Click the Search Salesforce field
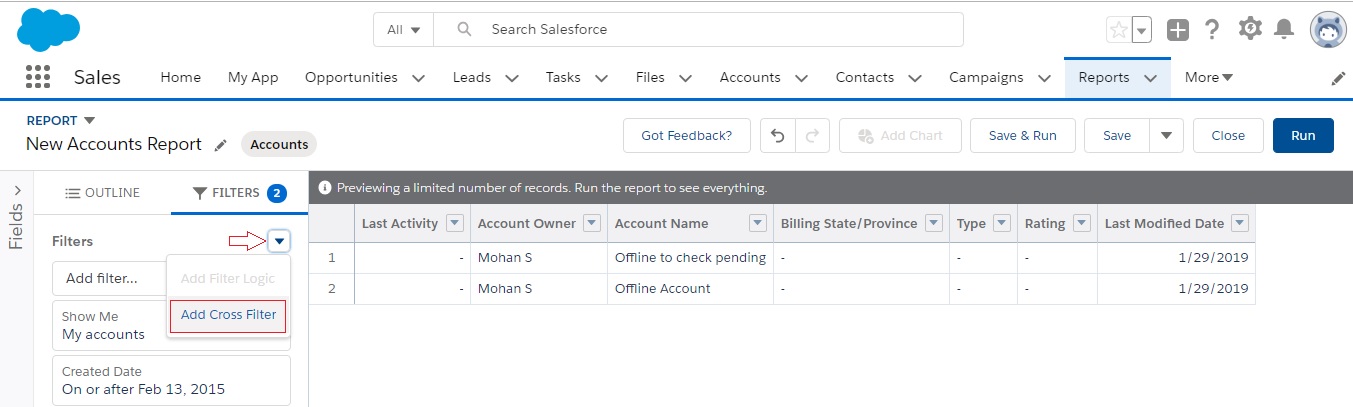Screen dimensions: 1353x407 (x=698, y=30)
